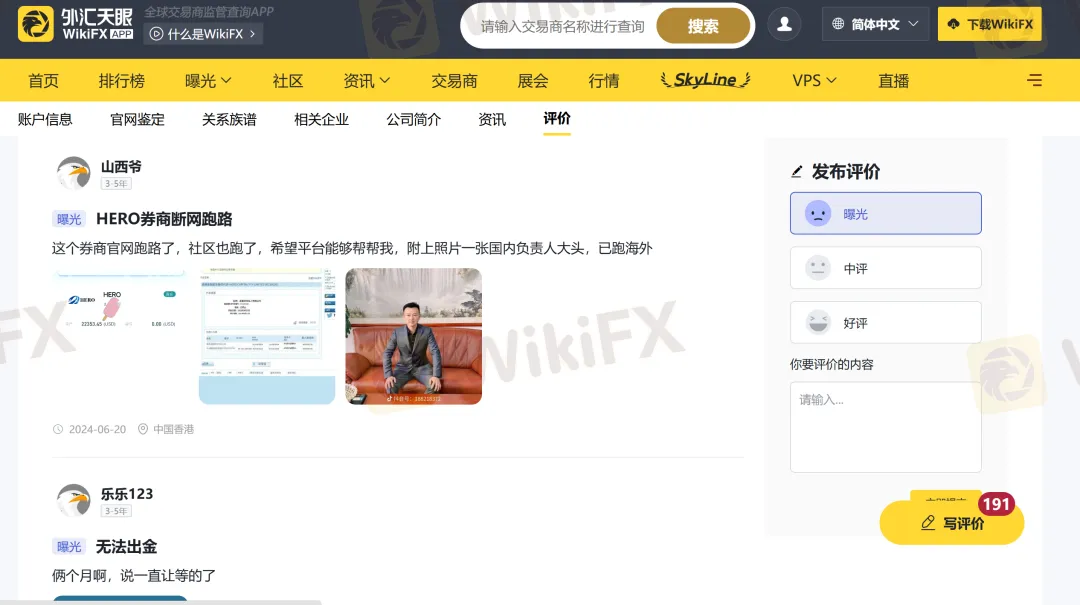This screenshot has height=605, width=1080.
Task: Click the 写评价 floating button
Action: pos(952,523)
